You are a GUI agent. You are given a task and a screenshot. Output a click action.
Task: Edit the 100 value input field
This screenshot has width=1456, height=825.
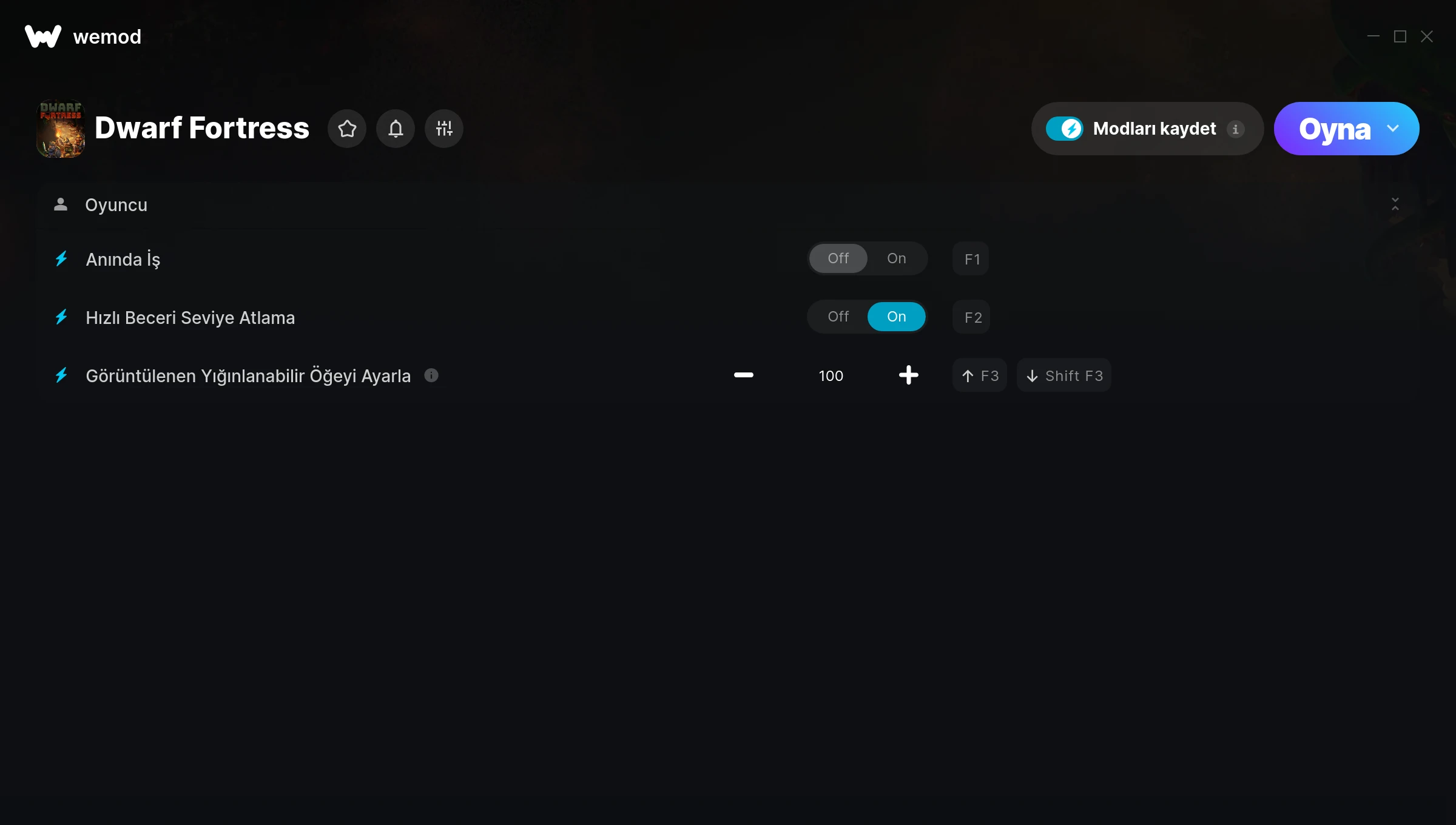[x=831, y=375]
